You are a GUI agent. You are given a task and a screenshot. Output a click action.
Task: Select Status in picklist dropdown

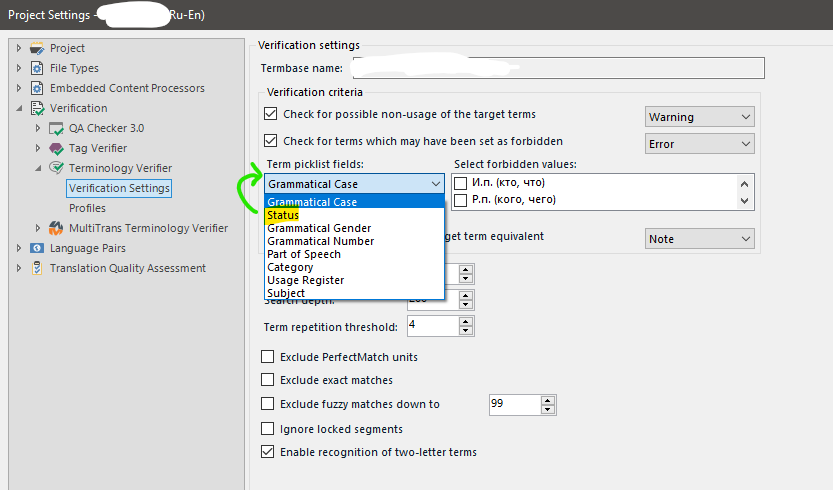click(x=354, y=215)
